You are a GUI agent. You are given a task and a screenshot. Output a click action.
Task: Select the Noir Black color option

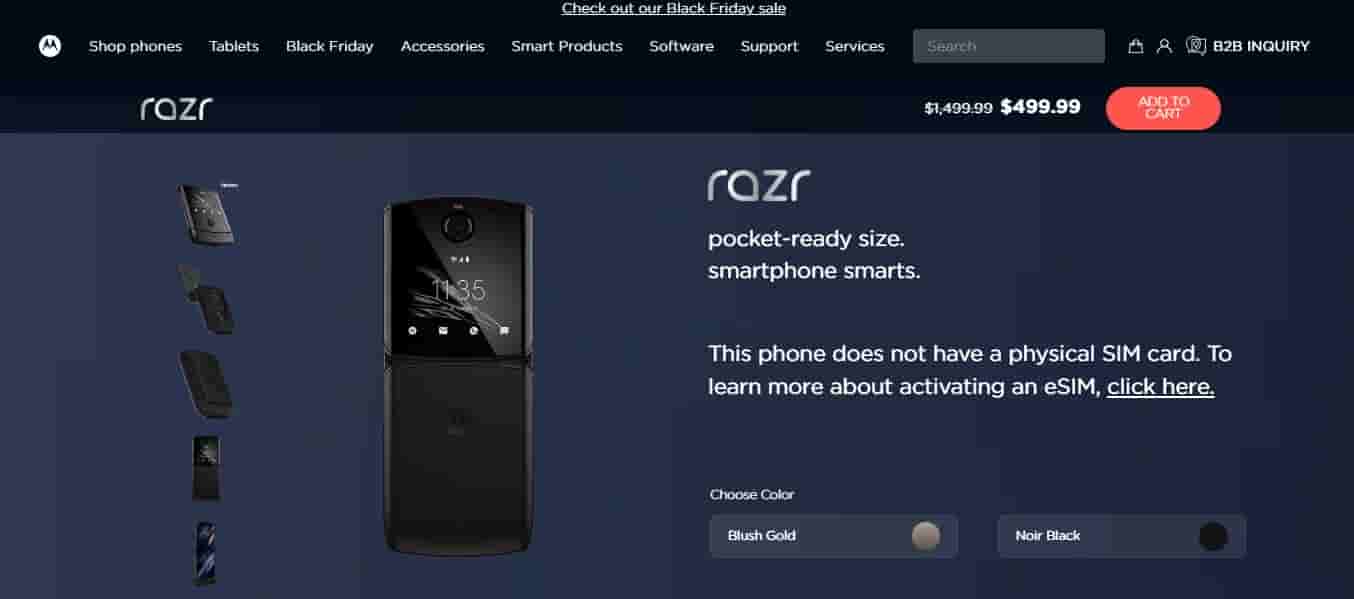pyautogui.click(x=1122, y=536)
